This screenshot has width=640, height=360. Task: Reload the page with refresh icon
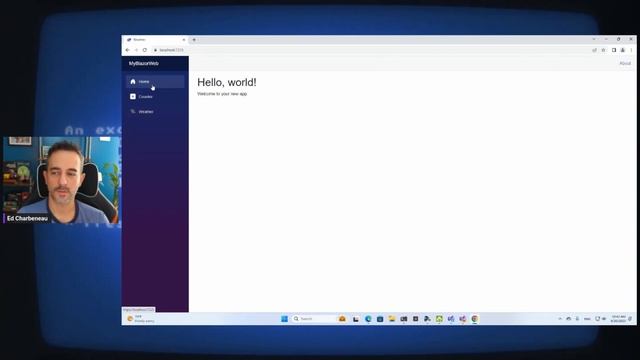[145, 50]
